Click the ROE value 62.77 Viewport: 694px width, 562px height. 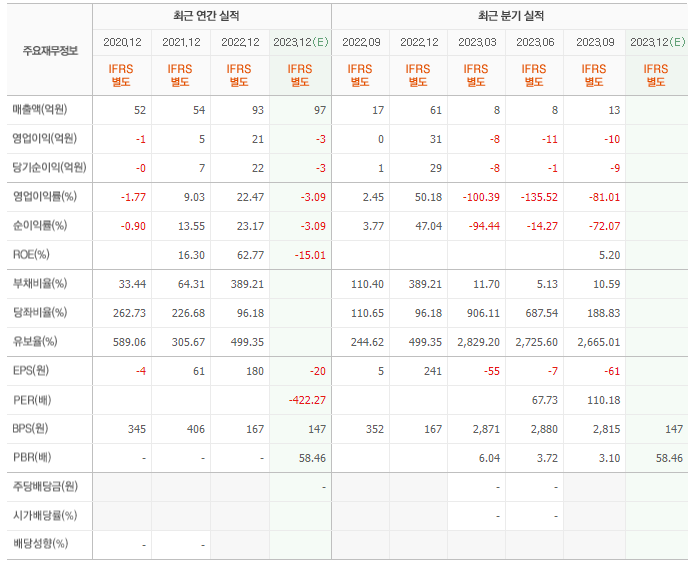[x=250, y=255]
